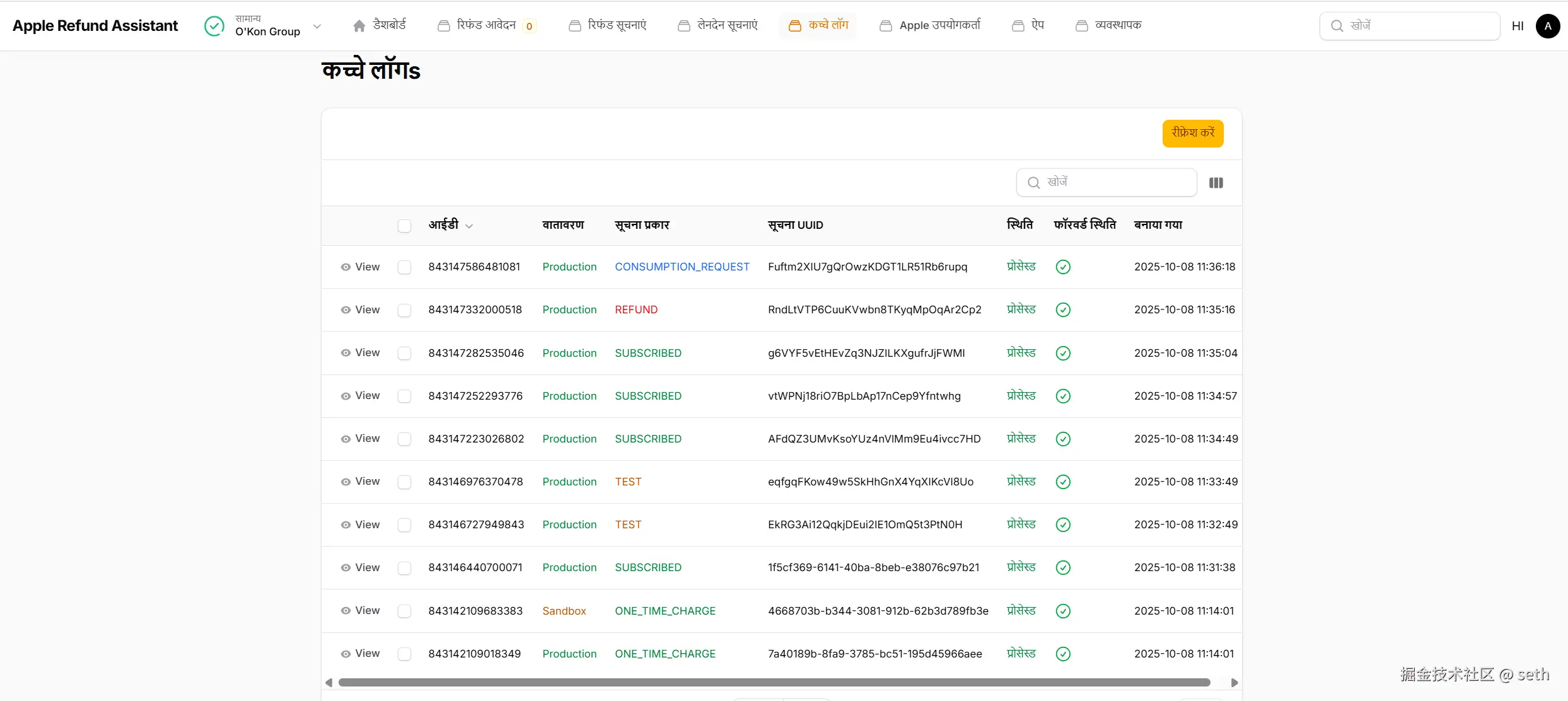Check the row 843147586481081 checkbox

tap(404, 267)
